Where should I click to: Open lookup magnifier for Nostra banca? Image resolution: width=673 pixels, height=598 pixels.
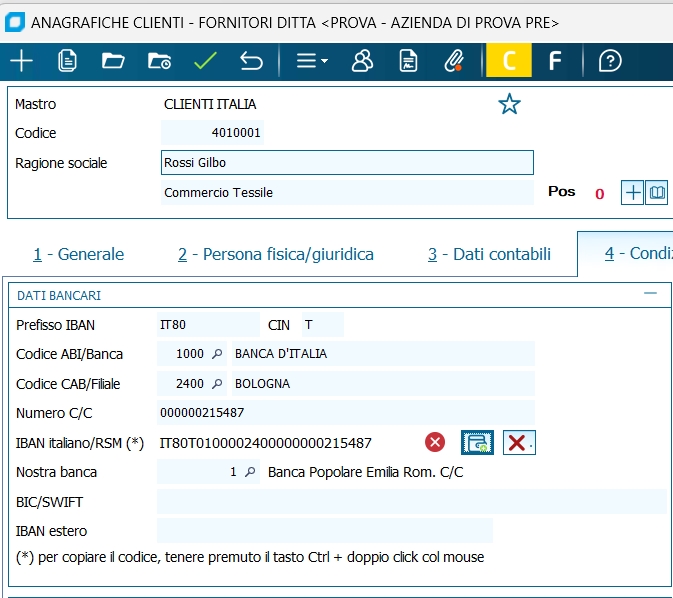(250, 472)
